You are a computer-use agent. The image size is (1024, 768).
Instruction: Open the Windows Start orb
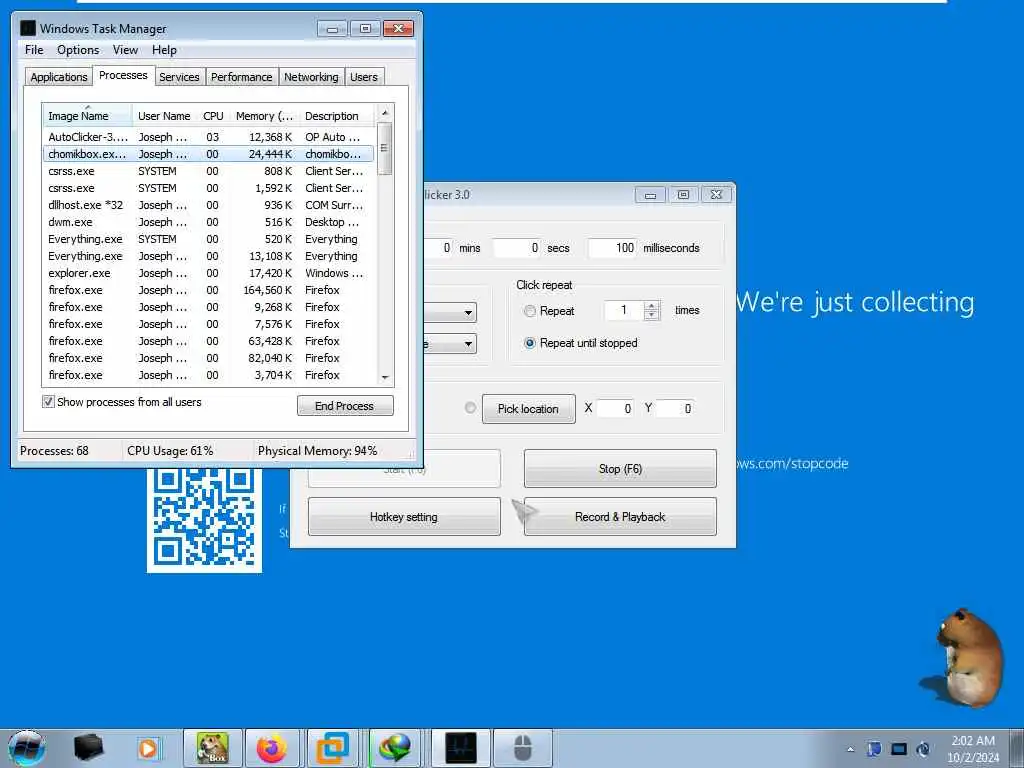(x=26, y=748)
